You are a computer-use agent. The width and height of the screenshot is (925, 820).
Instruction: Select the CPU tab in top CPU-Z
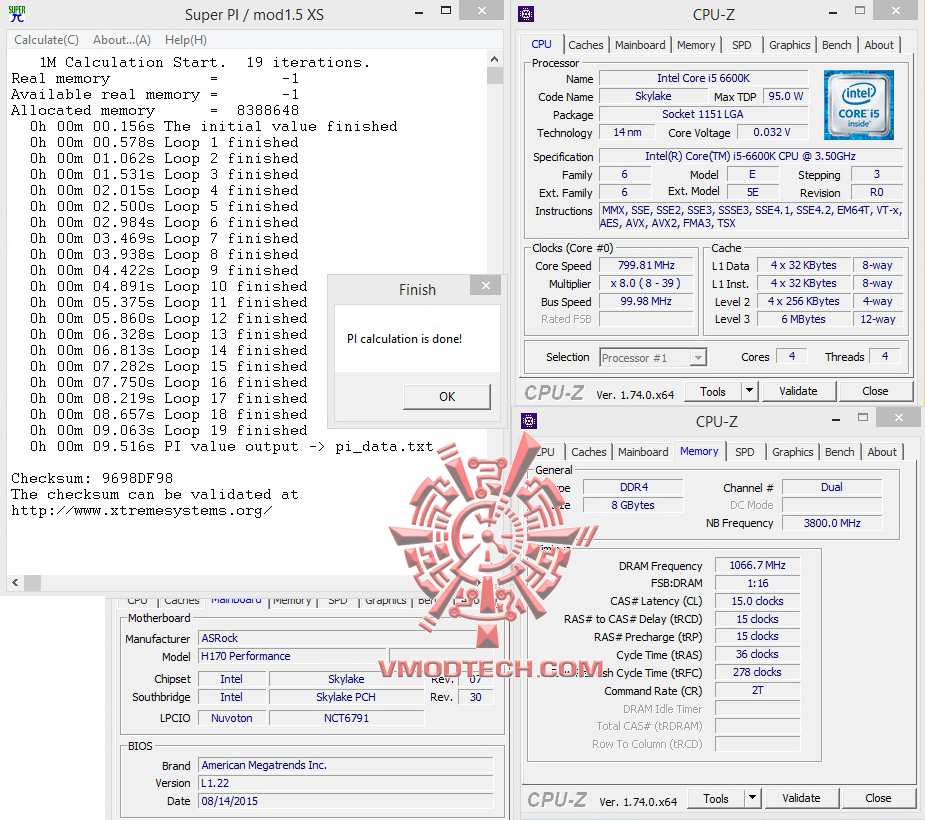541,44
